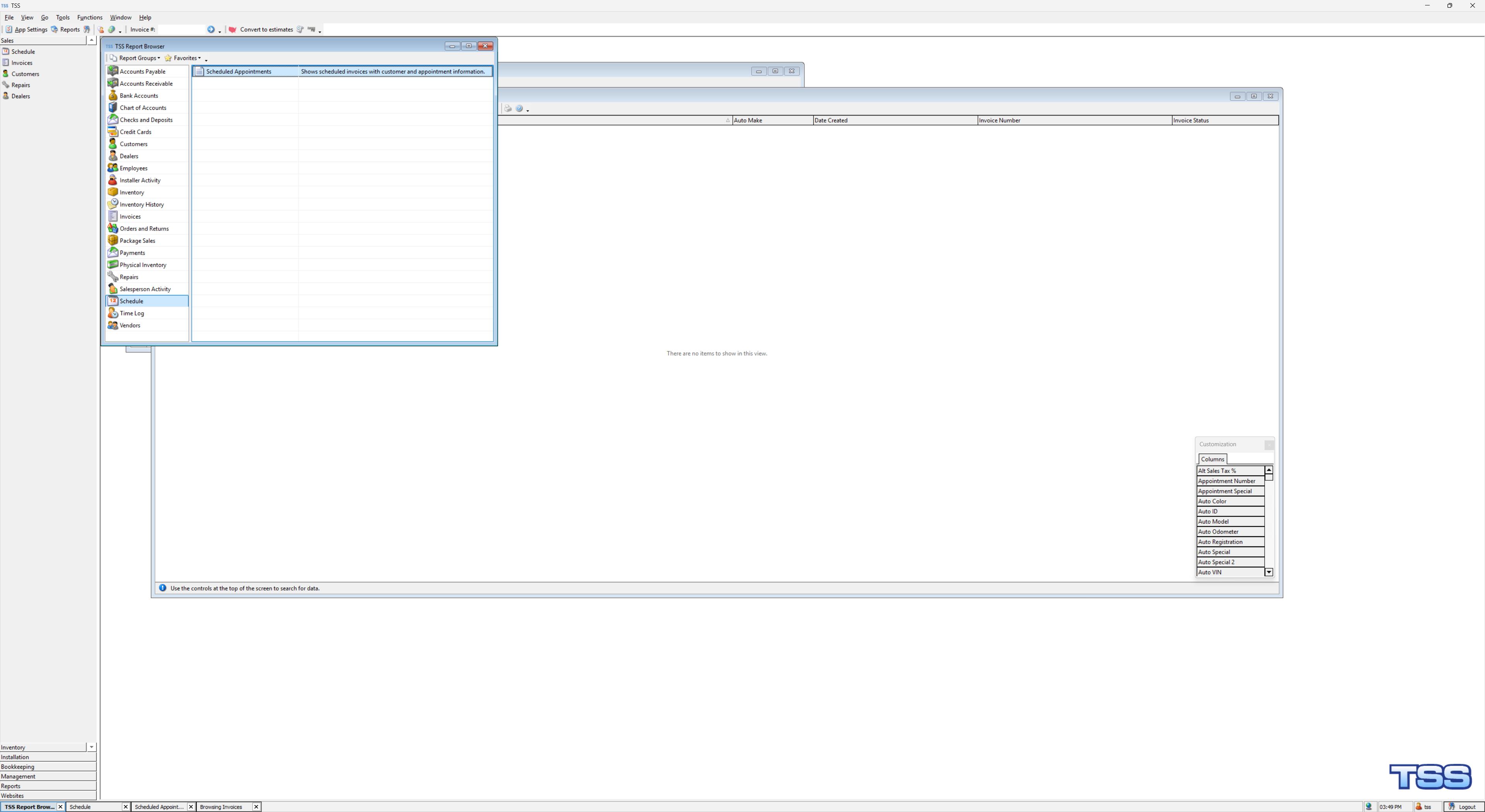Open the Scheduled Appointments report row
Screen dimensions: 1485x812
(239, 72)
